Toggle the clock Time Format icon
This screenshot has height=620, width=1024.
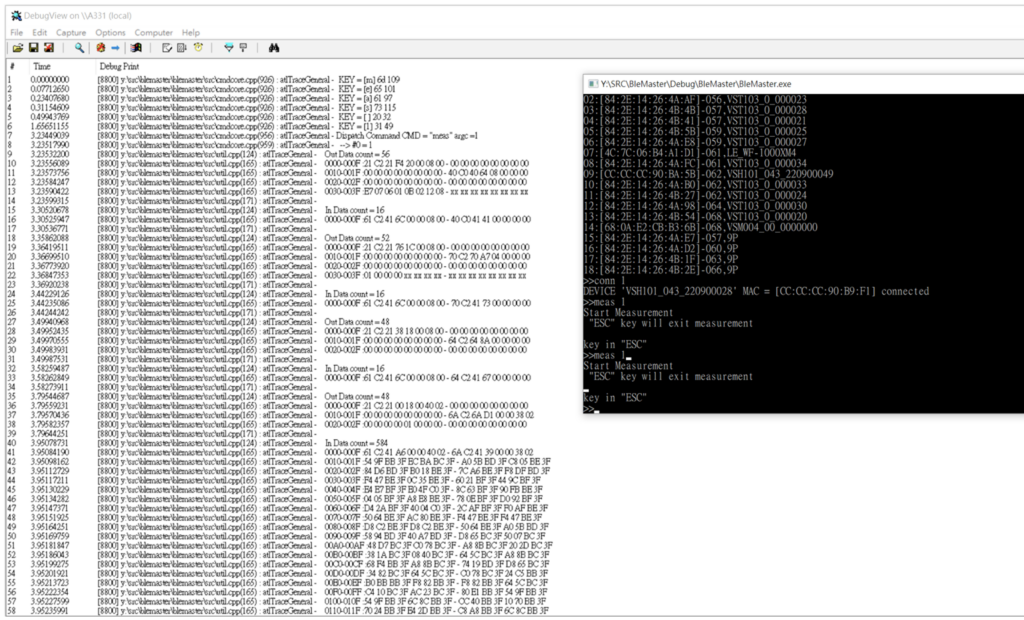tap(199, 48)
